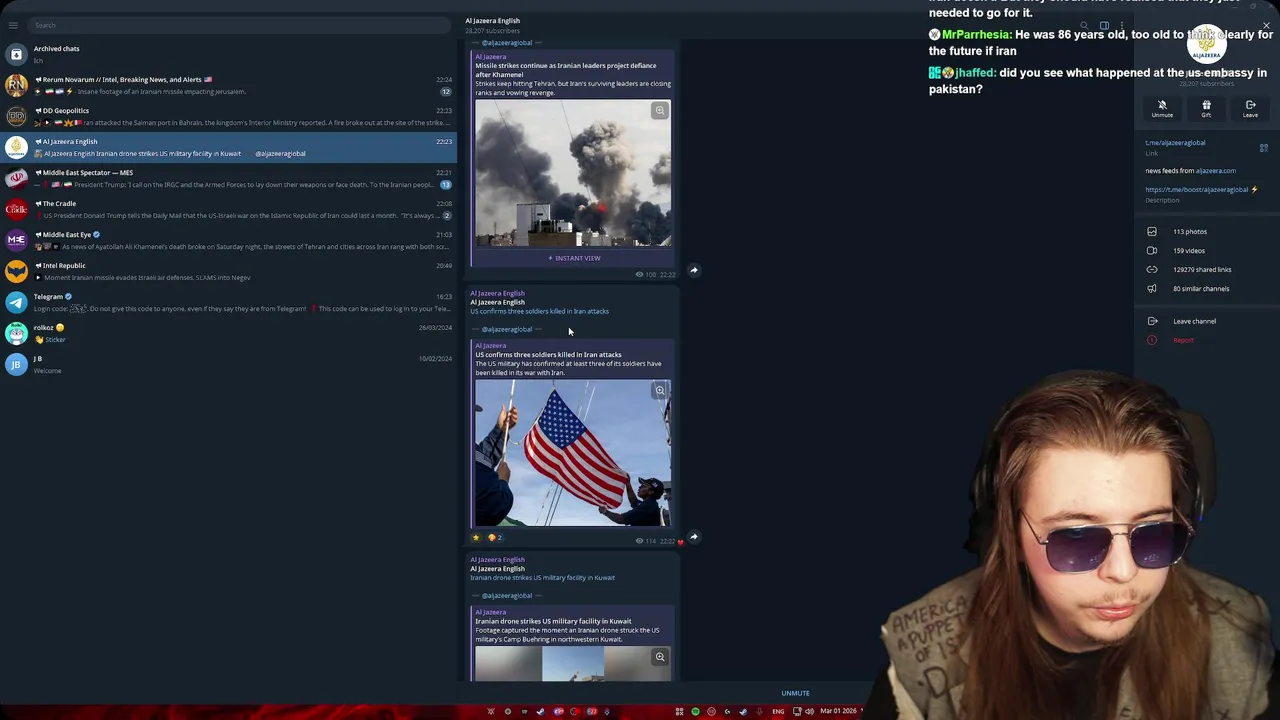1280x720 pixels.
Task: Click zoom icon on smoke photo
Action: pos(660,111)
